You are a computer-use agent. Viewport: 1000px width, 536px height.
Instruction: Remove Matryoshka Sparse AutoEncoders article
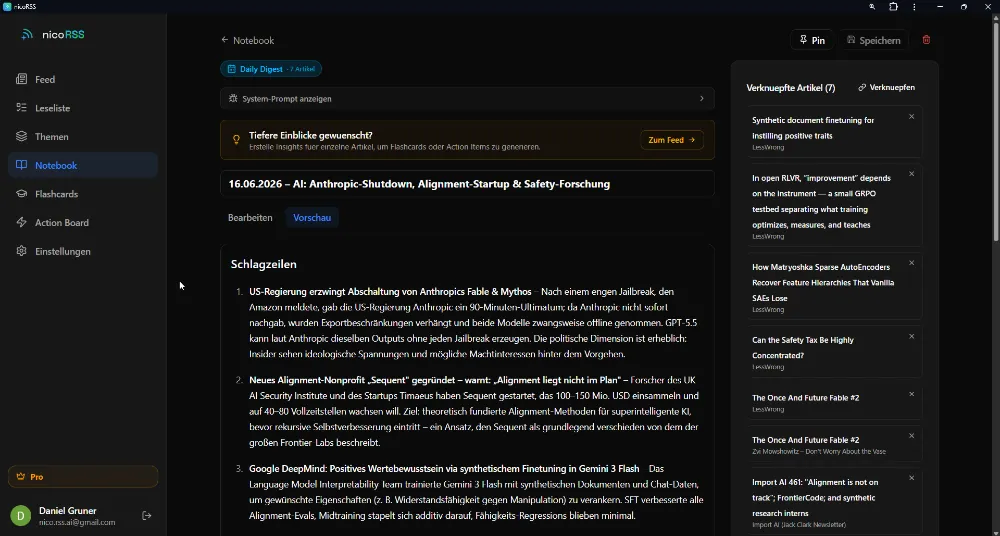(x=911, y=263)
